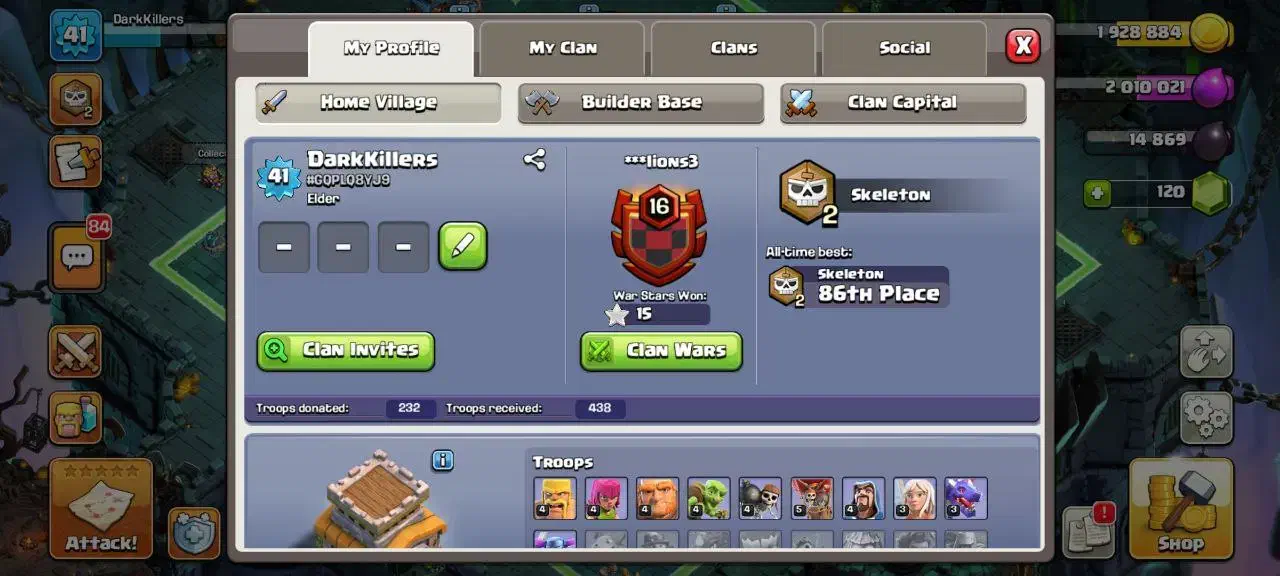Image resolution: width=1280 pixels, height=576 pixels.
Task: Switch to the Social tab
Action: (x=905, y=48)
